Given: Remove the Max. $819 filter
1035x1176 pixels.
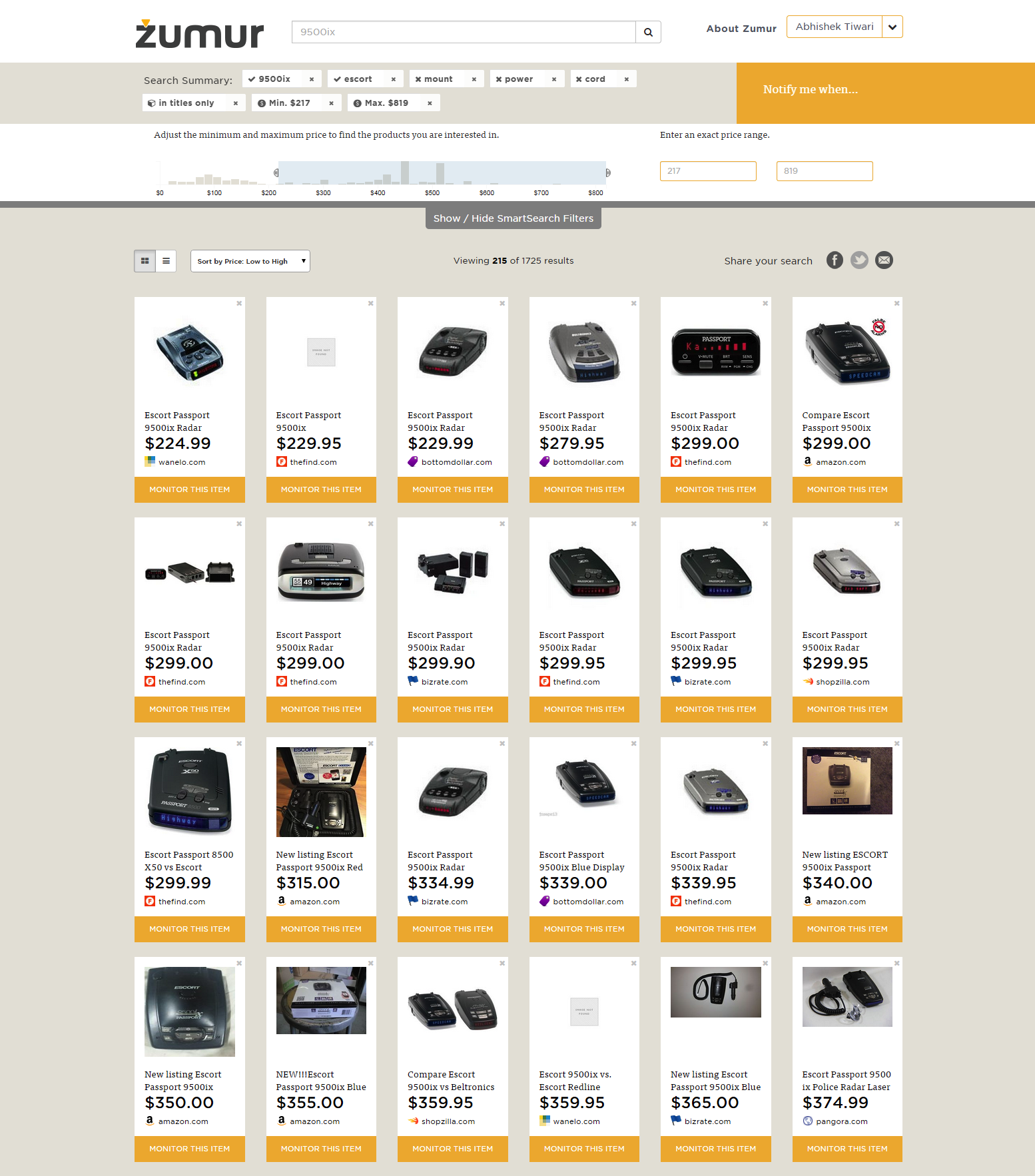Looking at the screenshot, I should pyautogui.click(x=430, y=103).
